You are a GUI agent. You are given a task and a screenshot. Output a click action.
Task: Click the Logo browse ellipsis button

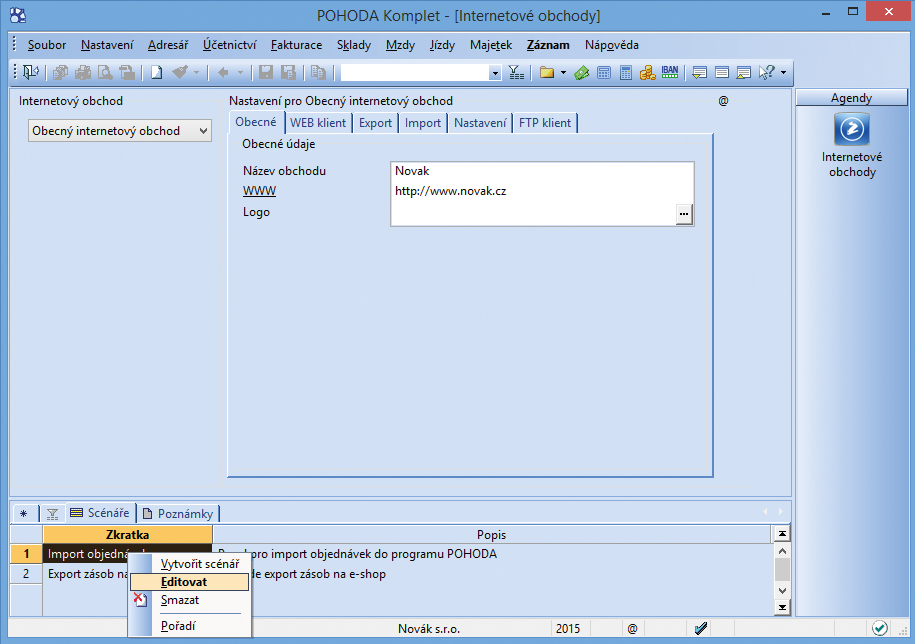(x=684, y=214)
